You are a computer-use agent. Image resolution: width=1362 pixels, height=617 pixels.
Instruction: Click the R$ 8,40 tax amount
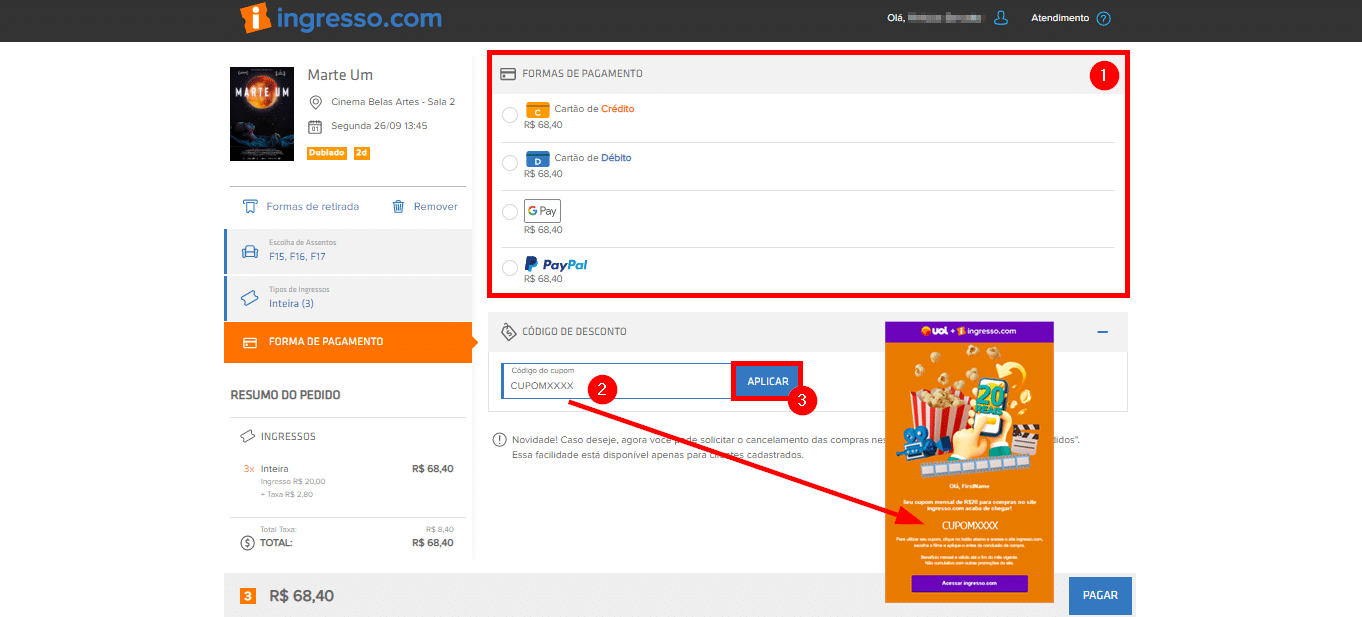[x=439, y=529]
